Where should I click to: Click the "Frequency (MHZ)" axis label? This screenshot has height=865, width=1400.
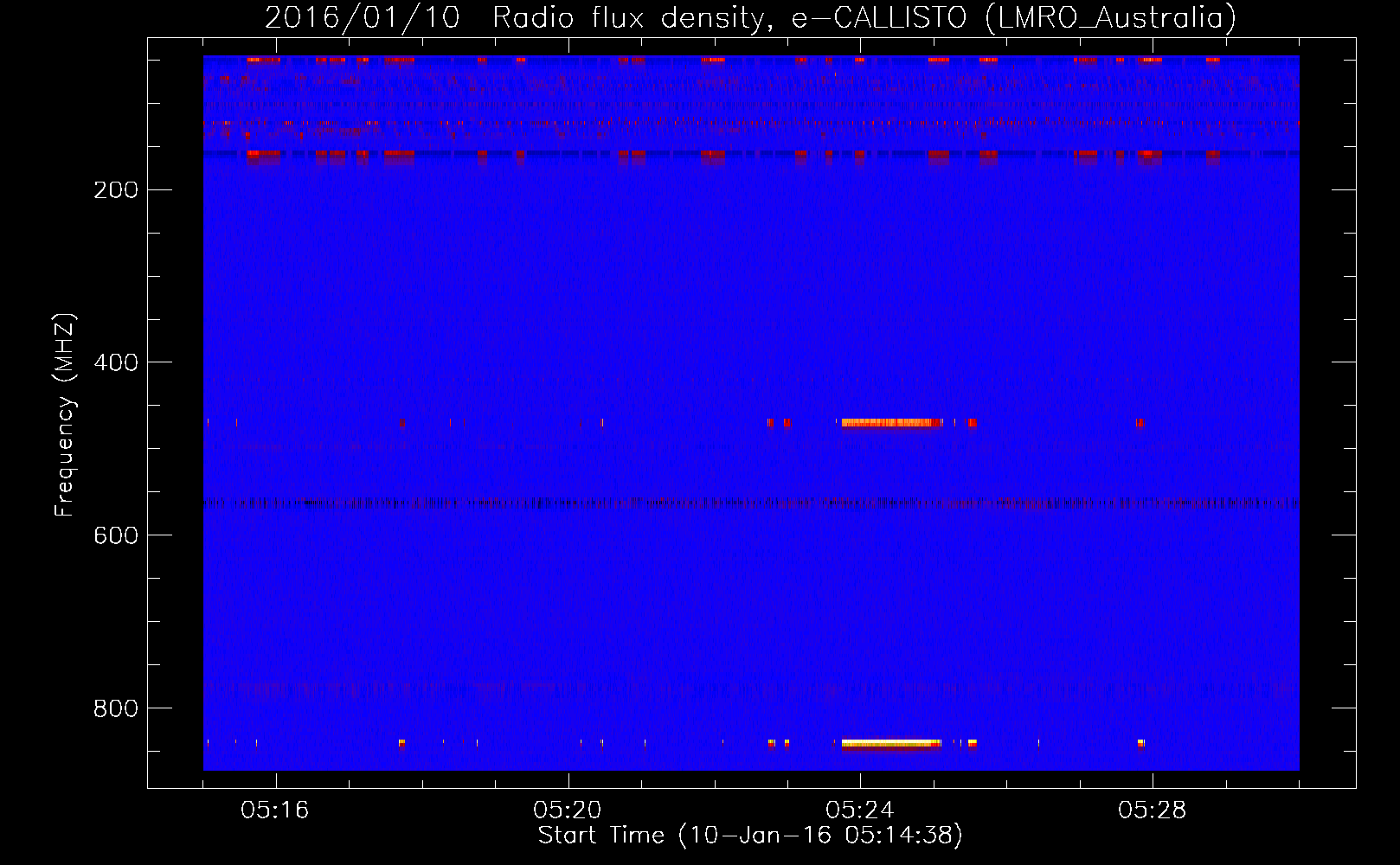tap(64, 415)
